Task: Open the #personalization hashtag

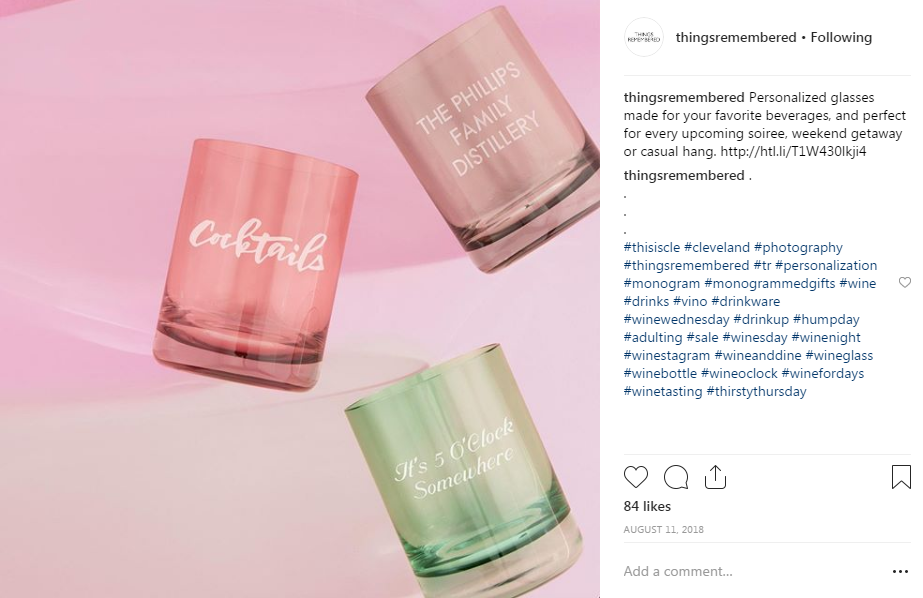Action: click(826, 265)
